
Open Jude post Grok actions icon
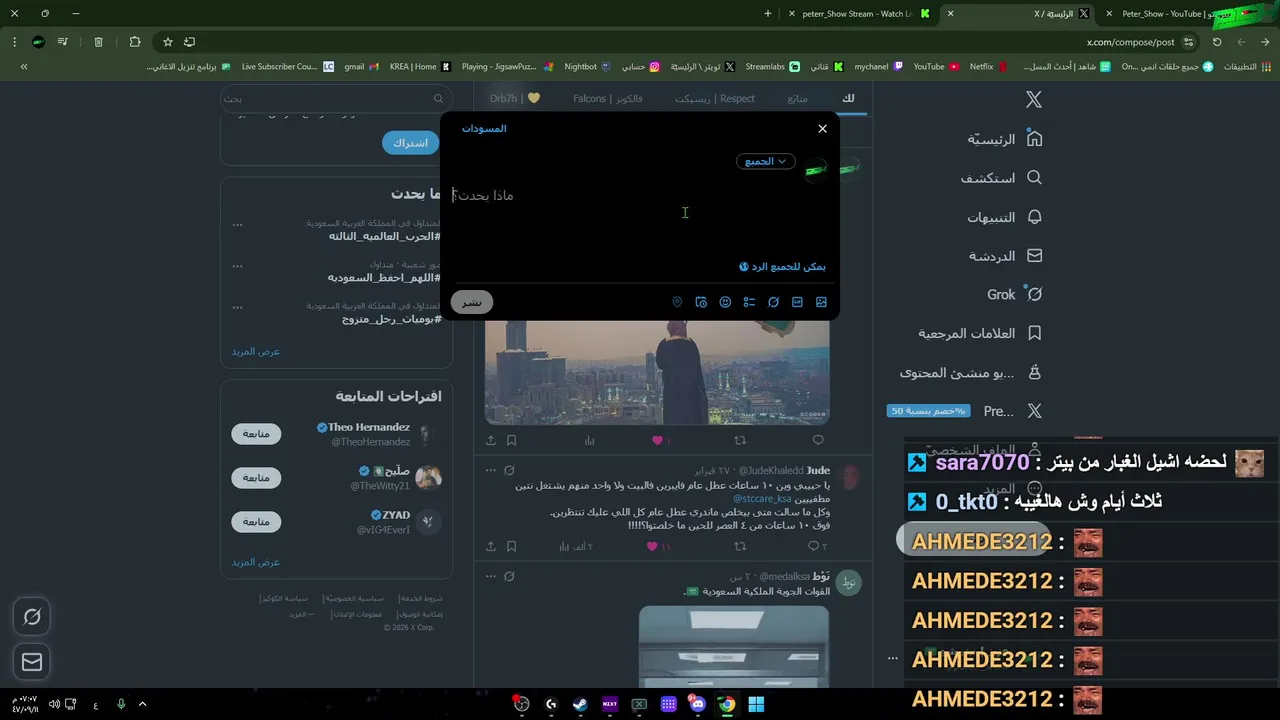(x=509, y=470)
